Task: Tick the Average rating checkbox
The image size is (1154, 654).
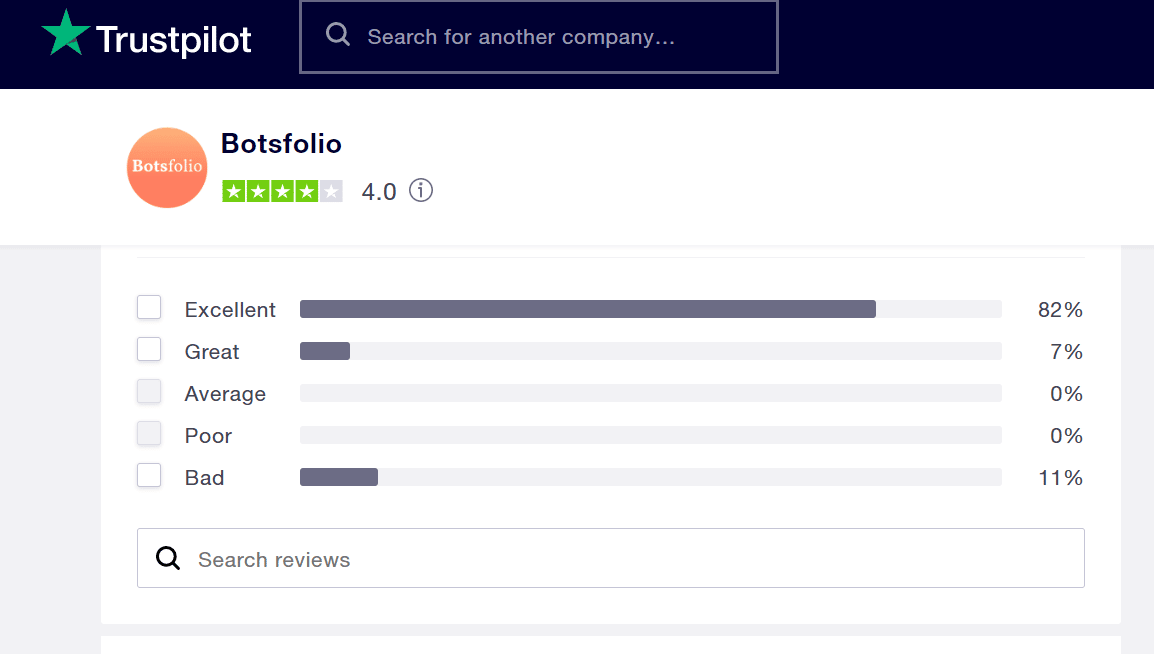Action: (x=149, y=391)
